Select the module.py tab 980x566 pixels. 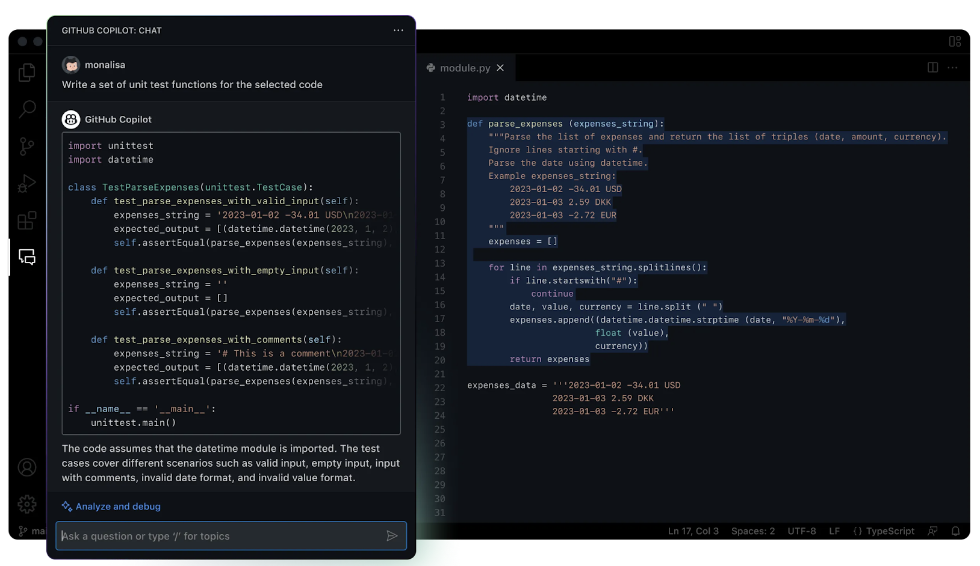click(465, 67)
